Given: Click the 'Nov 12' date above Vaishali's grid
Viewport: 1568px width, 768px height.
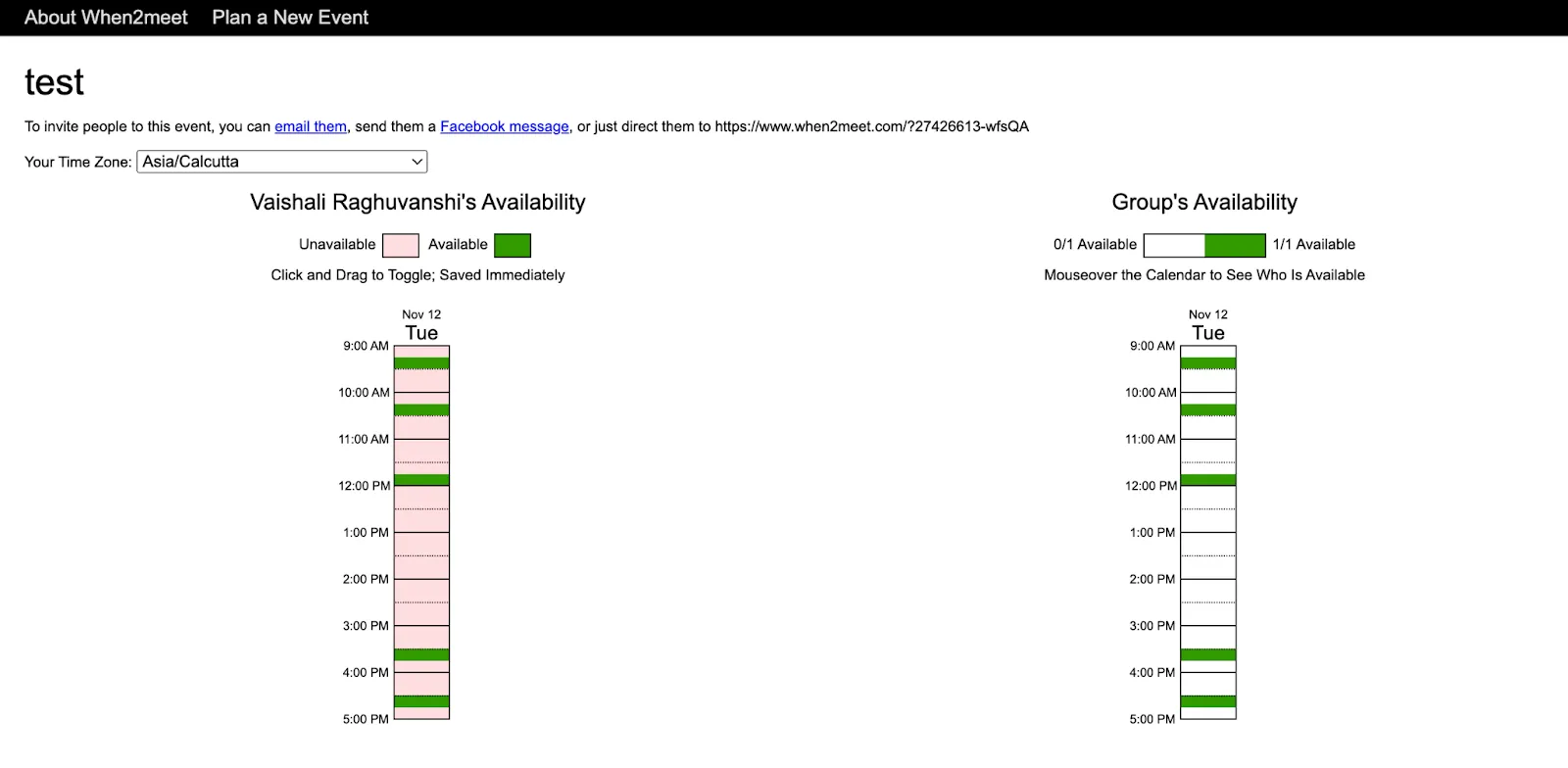Looking at the screenshot, I should click(421, 314).
